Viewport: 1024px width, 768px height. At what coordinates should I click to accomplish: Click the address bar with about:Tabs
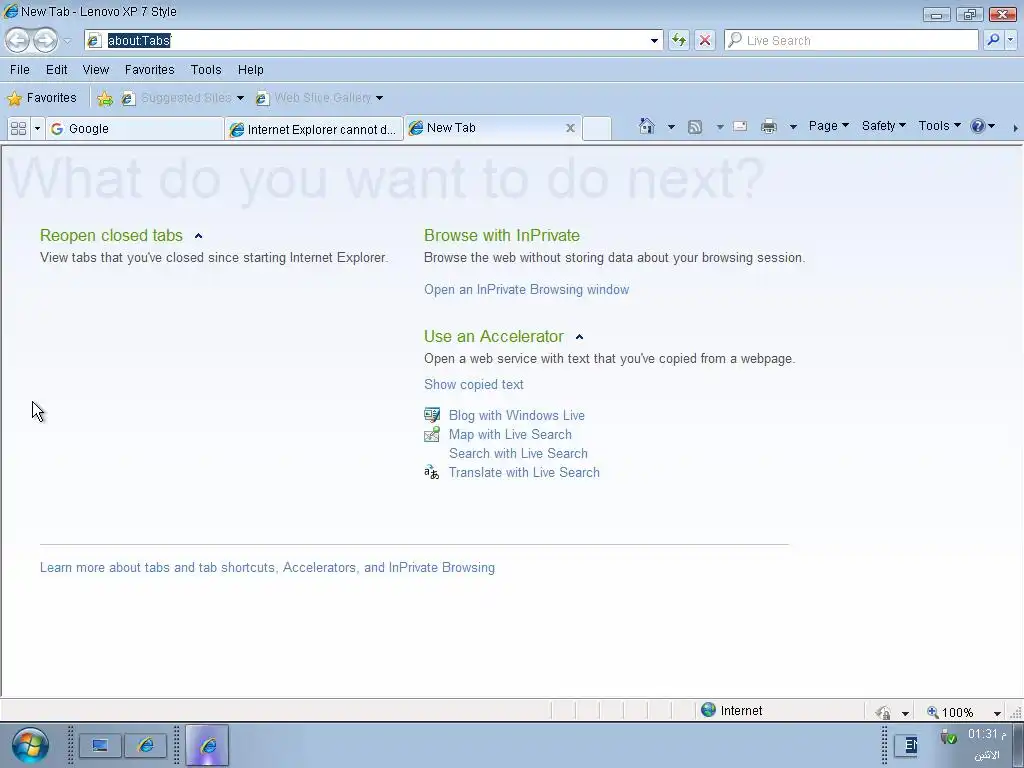(374, 40)
